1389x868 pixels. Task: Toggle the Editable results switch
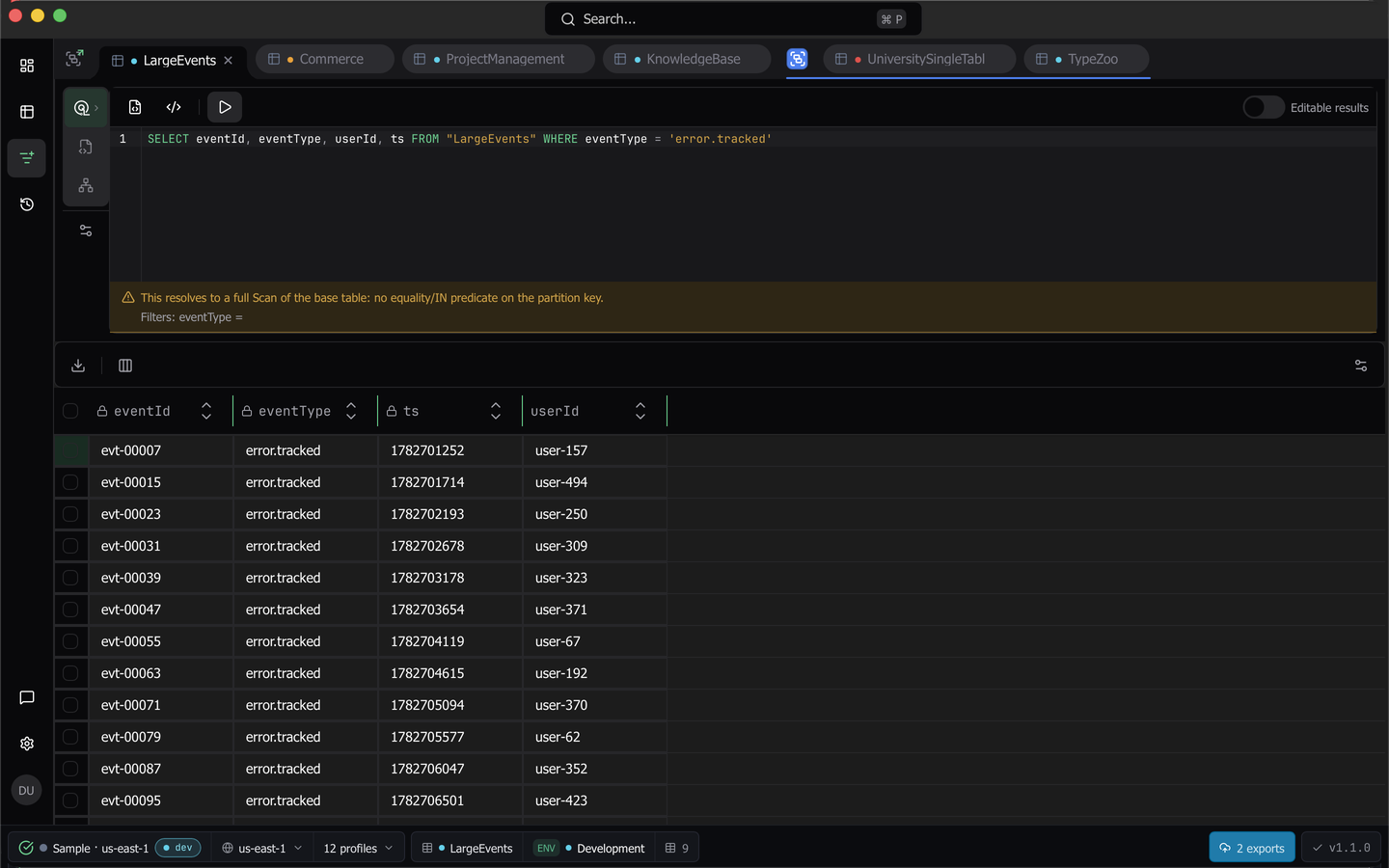click(x=1263, y=107)
